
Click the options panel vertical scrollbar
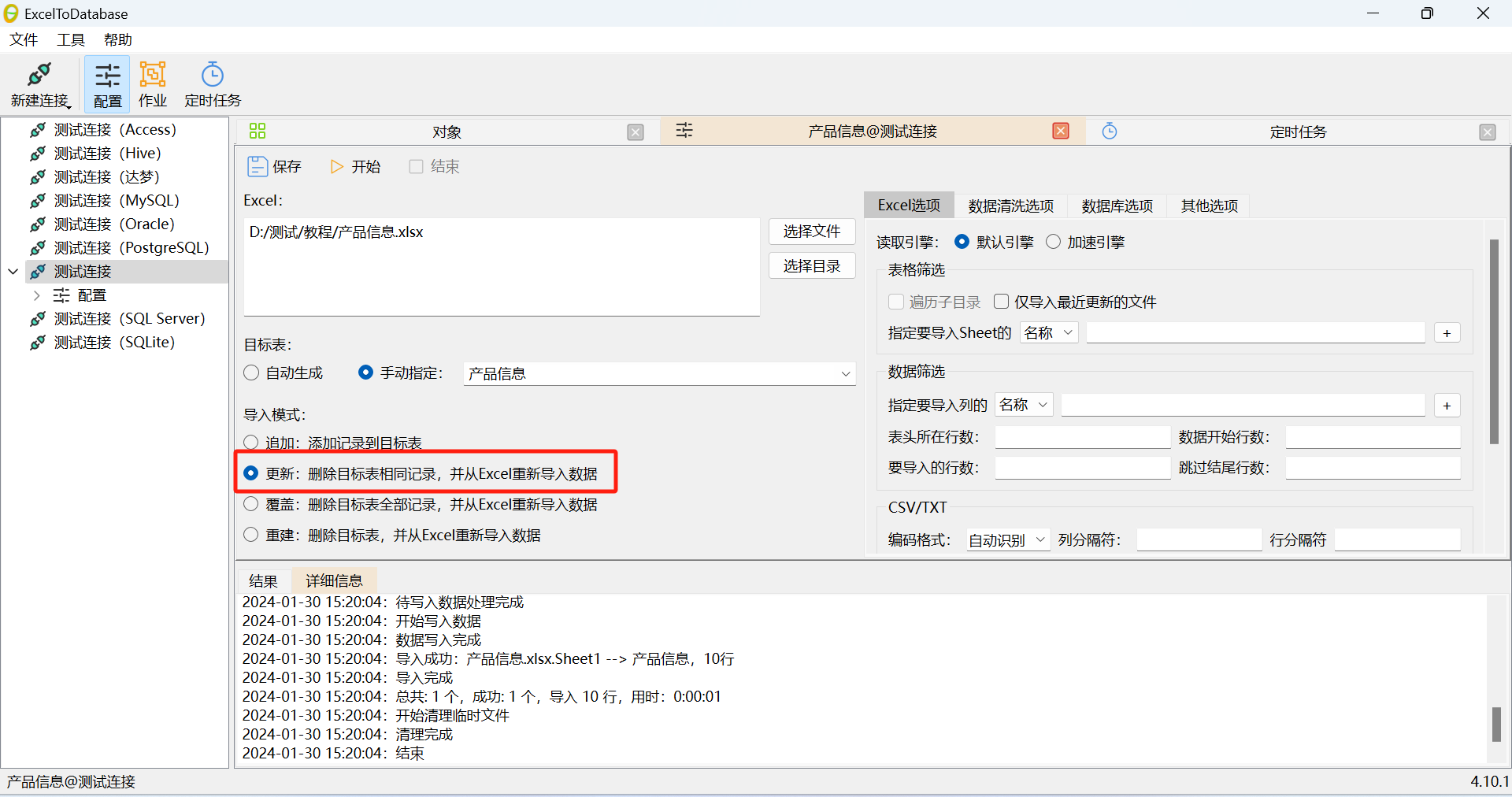tap(1494, 343)
